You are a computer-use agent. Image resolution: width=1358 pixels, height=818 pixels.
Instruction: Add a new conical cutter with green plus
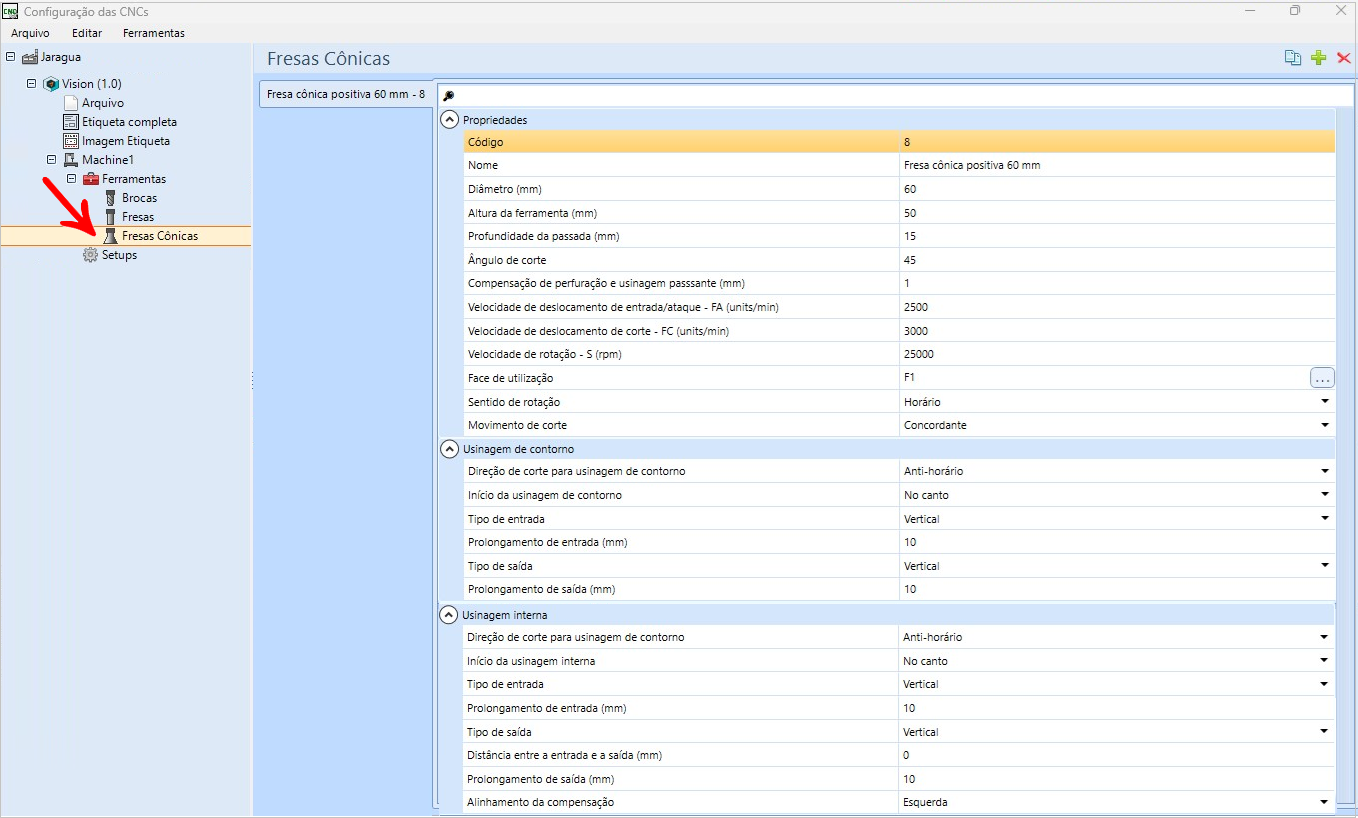(x=1318, y=58)
